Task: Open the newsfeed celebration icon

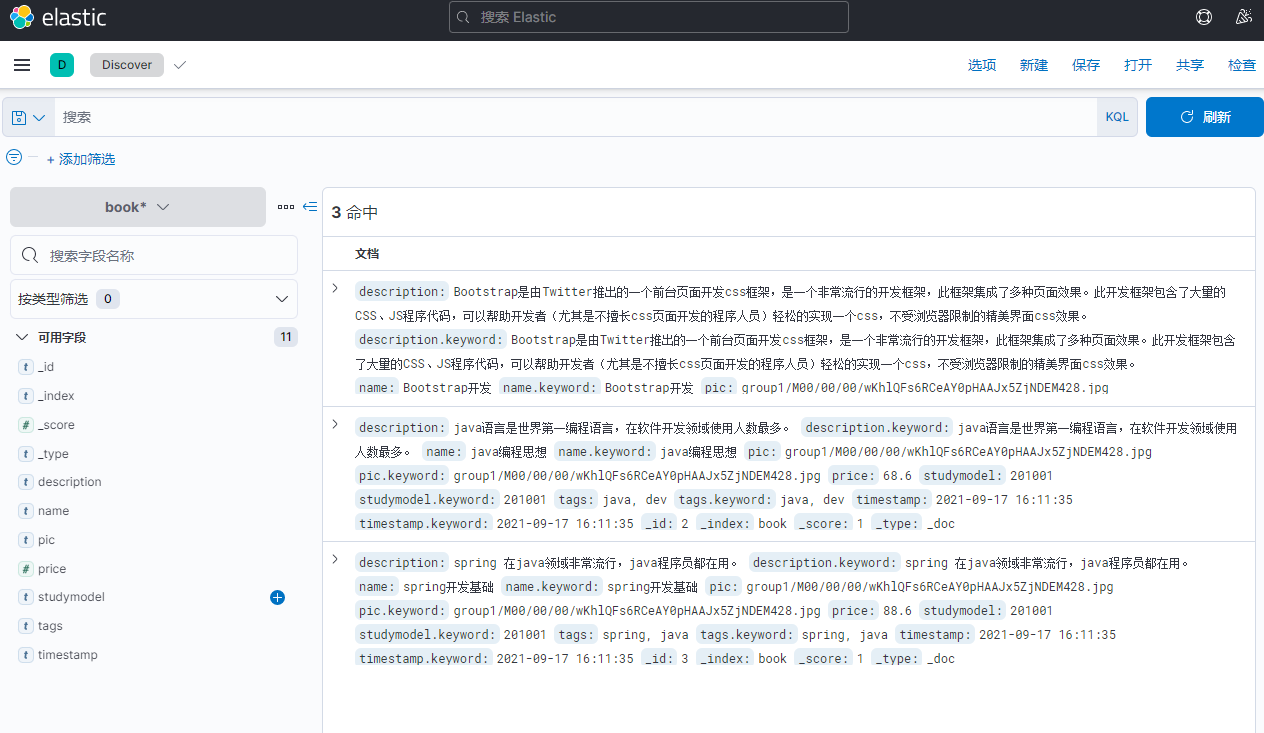Action: [x=1244, y=17]
